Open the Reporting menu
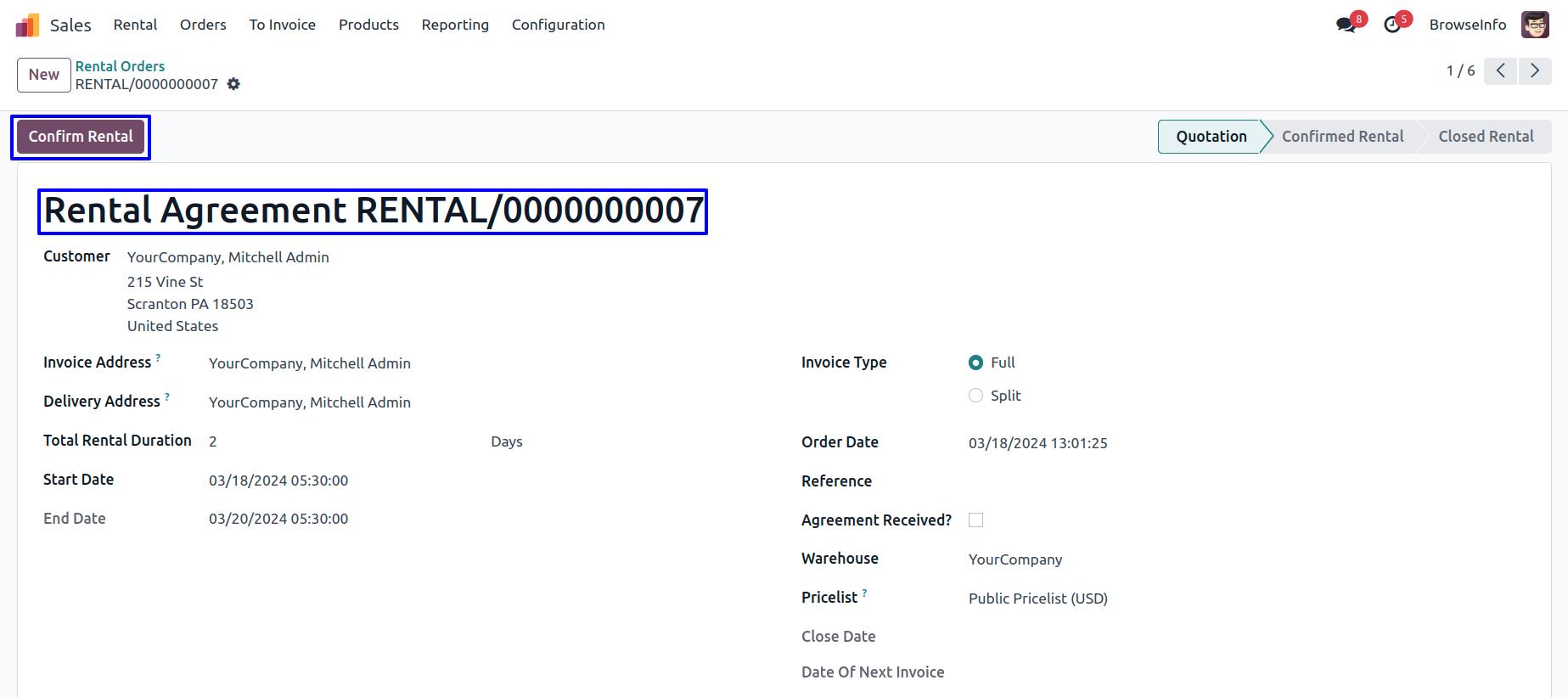 455,25
